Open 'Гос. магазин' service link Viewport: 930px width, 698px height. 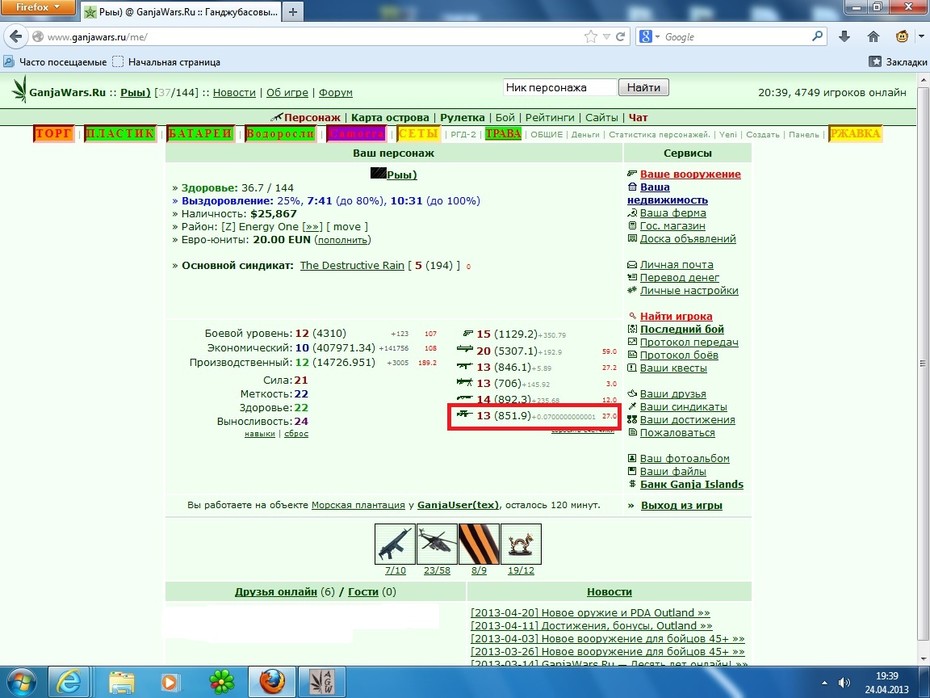point(673,226)
